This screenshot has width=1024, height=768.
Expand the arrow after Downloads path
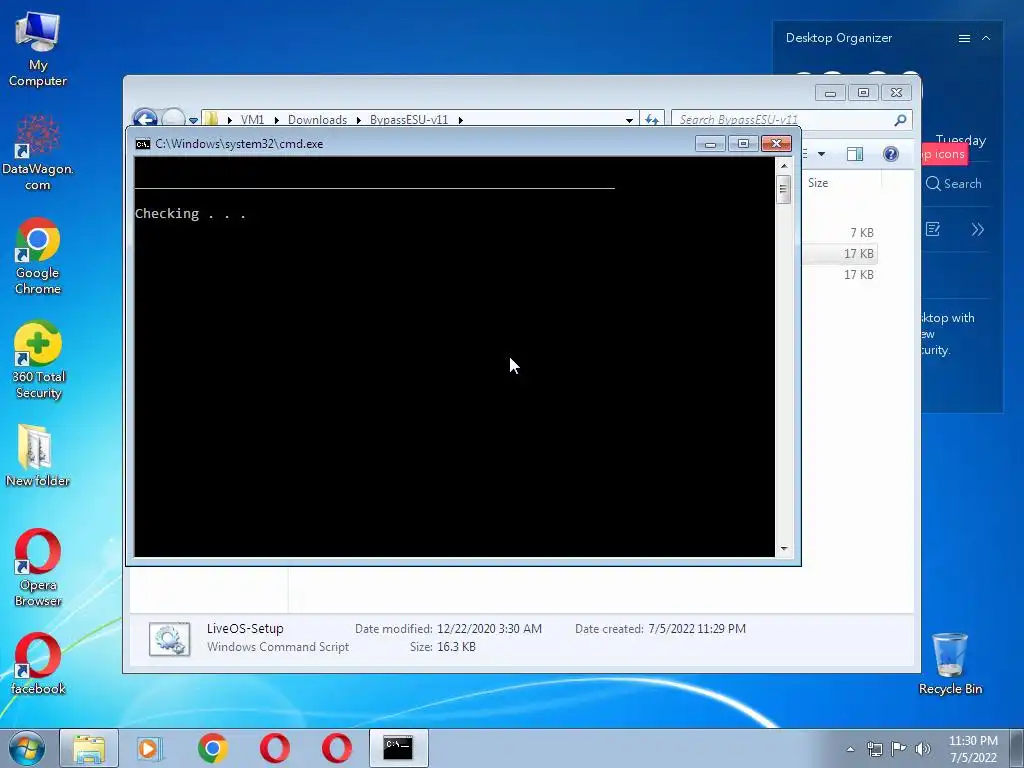[x=359, y=120]
